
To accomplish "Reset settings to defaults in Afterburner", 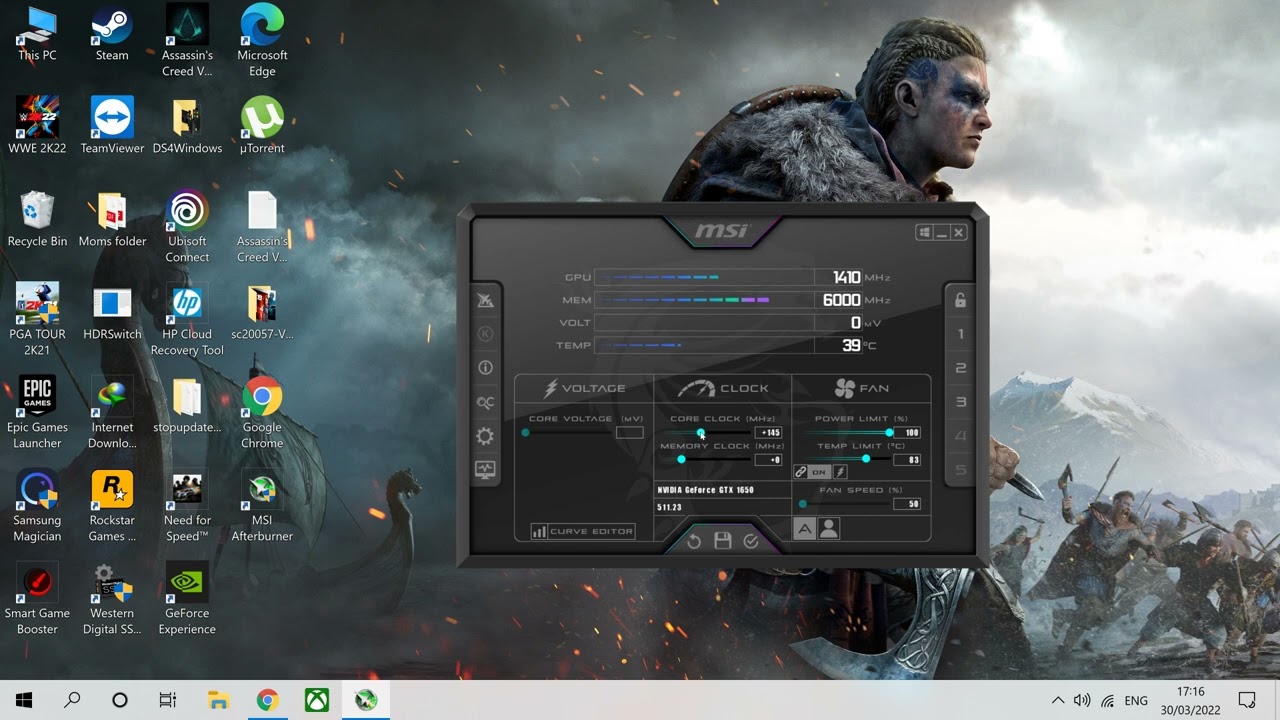I will 695,541.
